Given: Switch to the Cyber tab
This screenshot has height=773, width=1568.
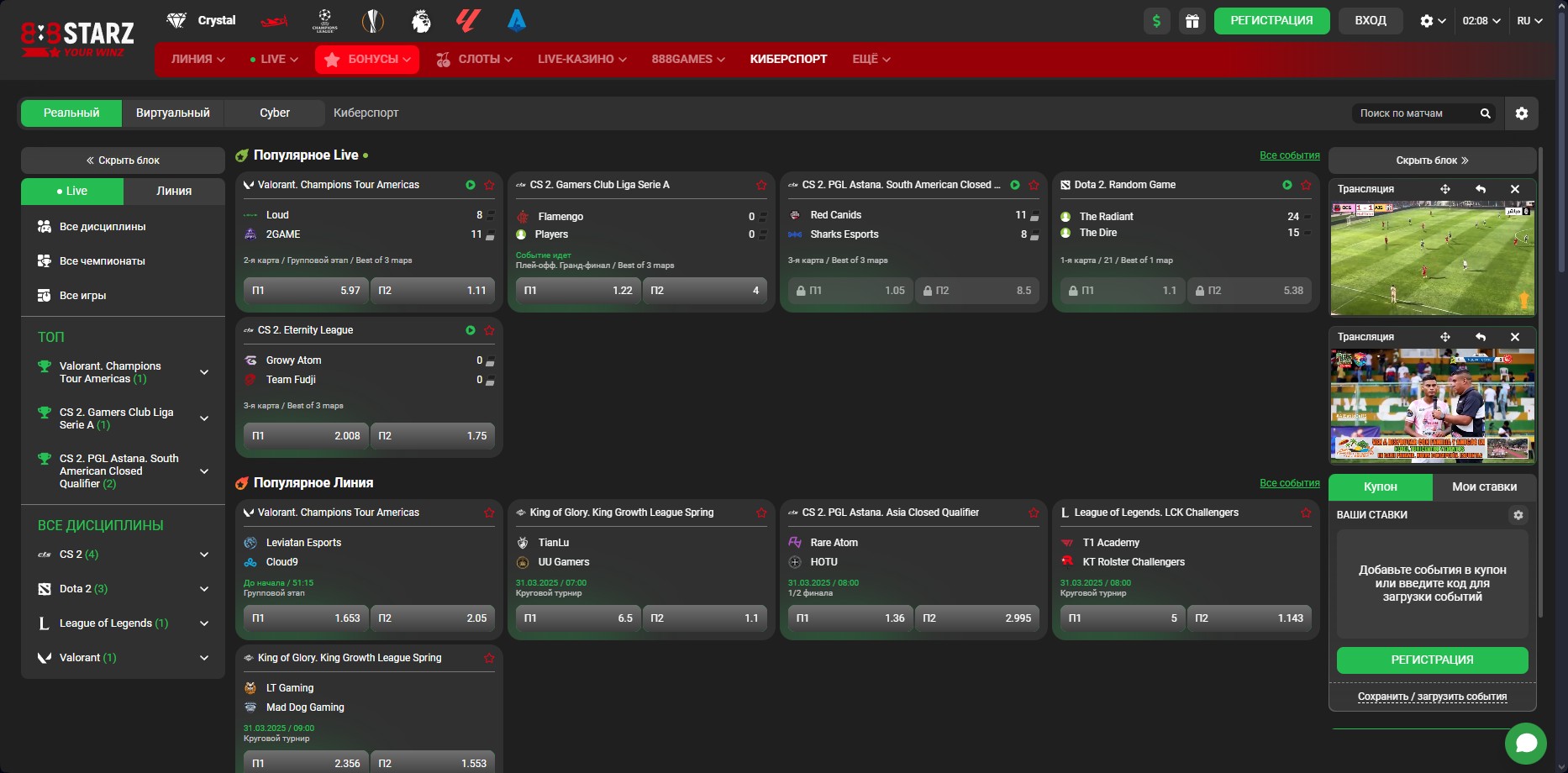Looking at the screenshot, I should coord(275,113).
